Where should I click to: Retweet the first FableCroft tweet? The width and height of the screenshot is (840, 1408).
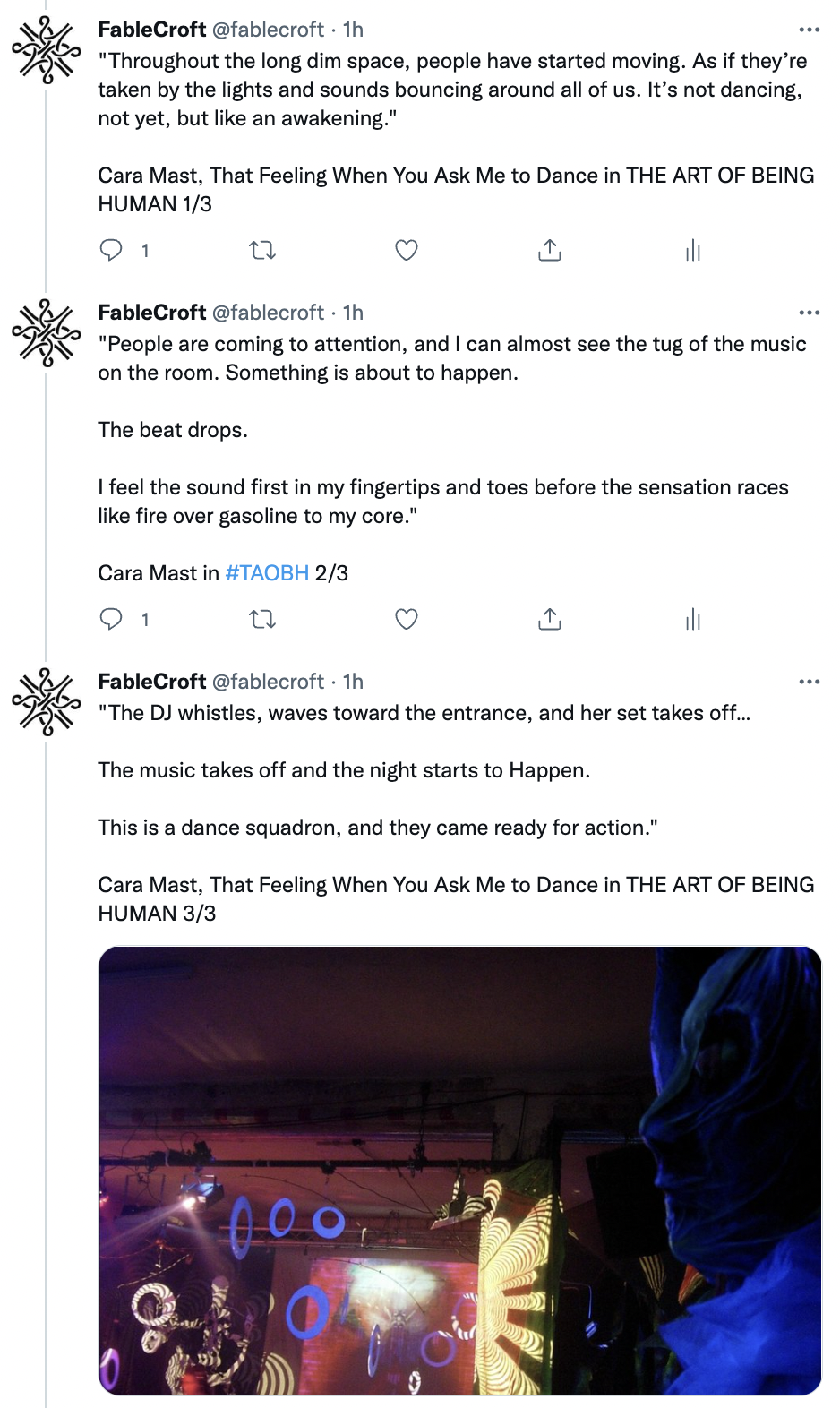[x=262, y=250]
